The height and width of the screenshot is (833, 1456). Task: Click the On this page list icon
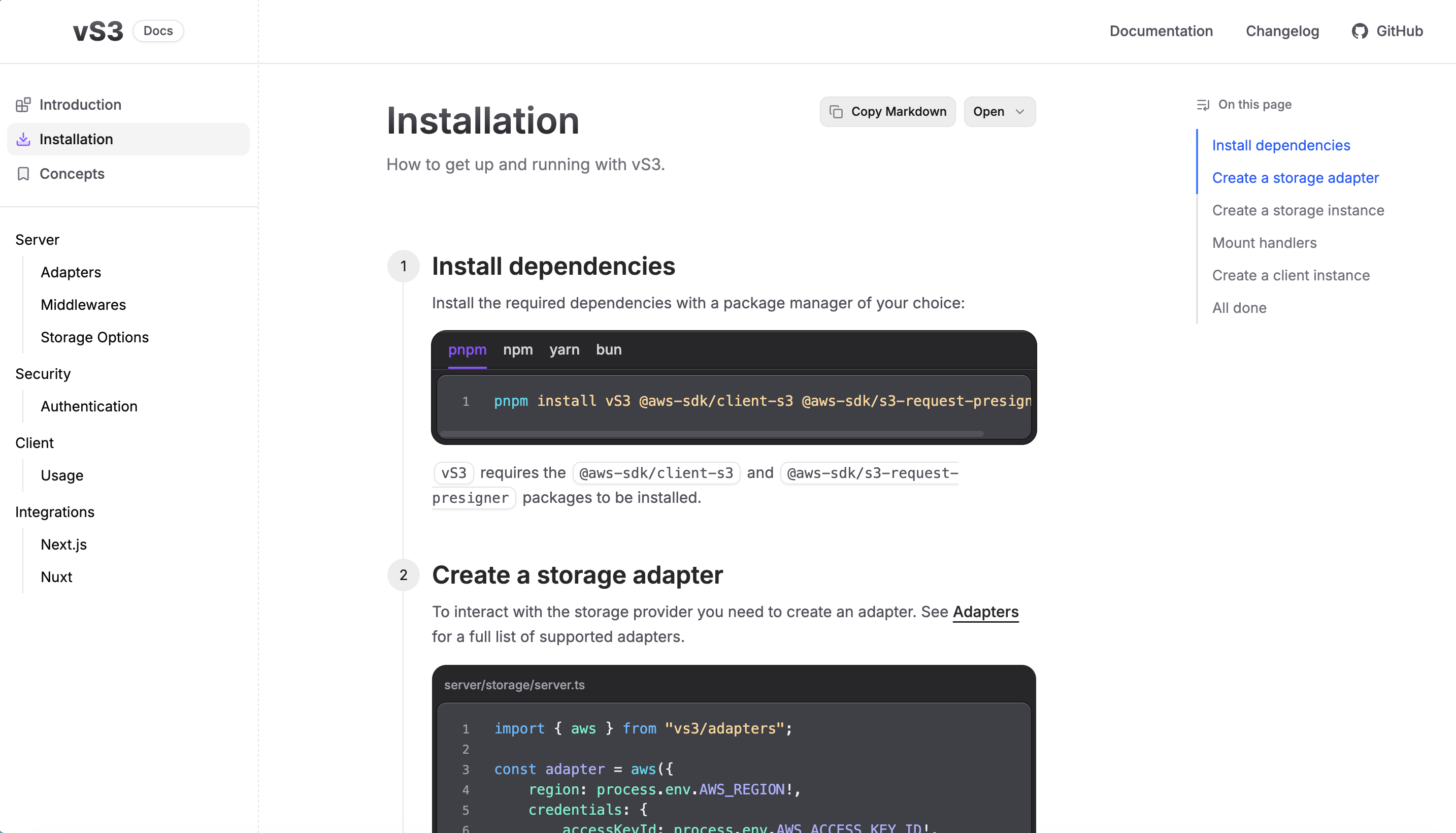[1203, 105]
